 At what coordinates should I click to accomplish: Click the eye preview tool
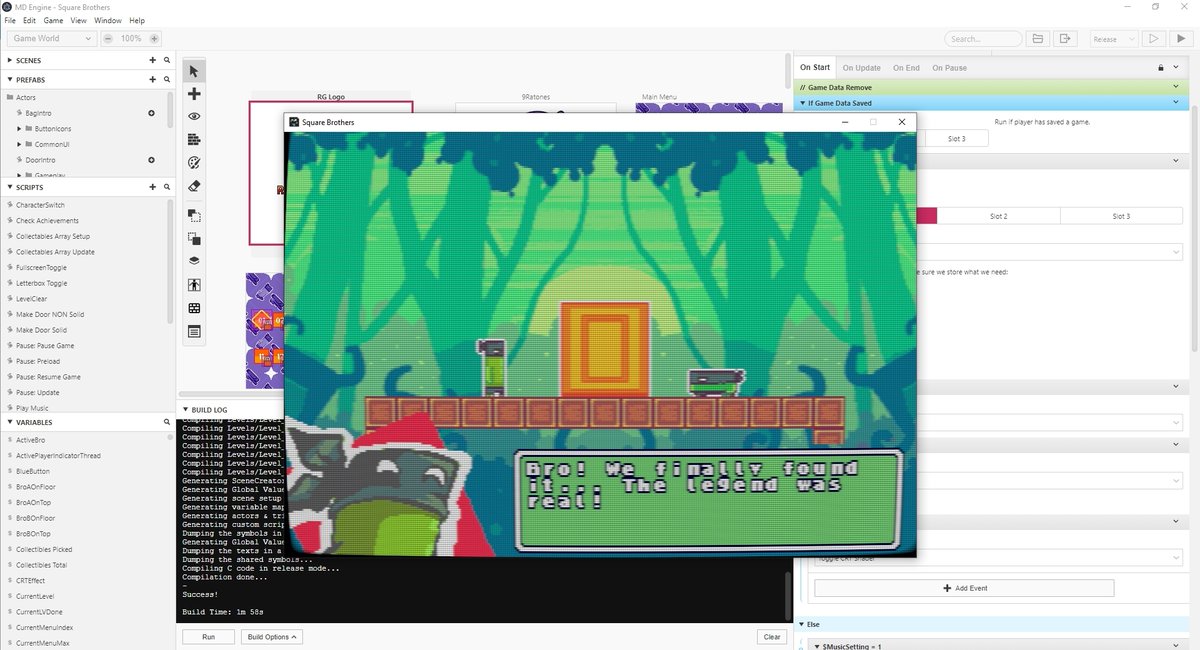(x=193, y=116)
